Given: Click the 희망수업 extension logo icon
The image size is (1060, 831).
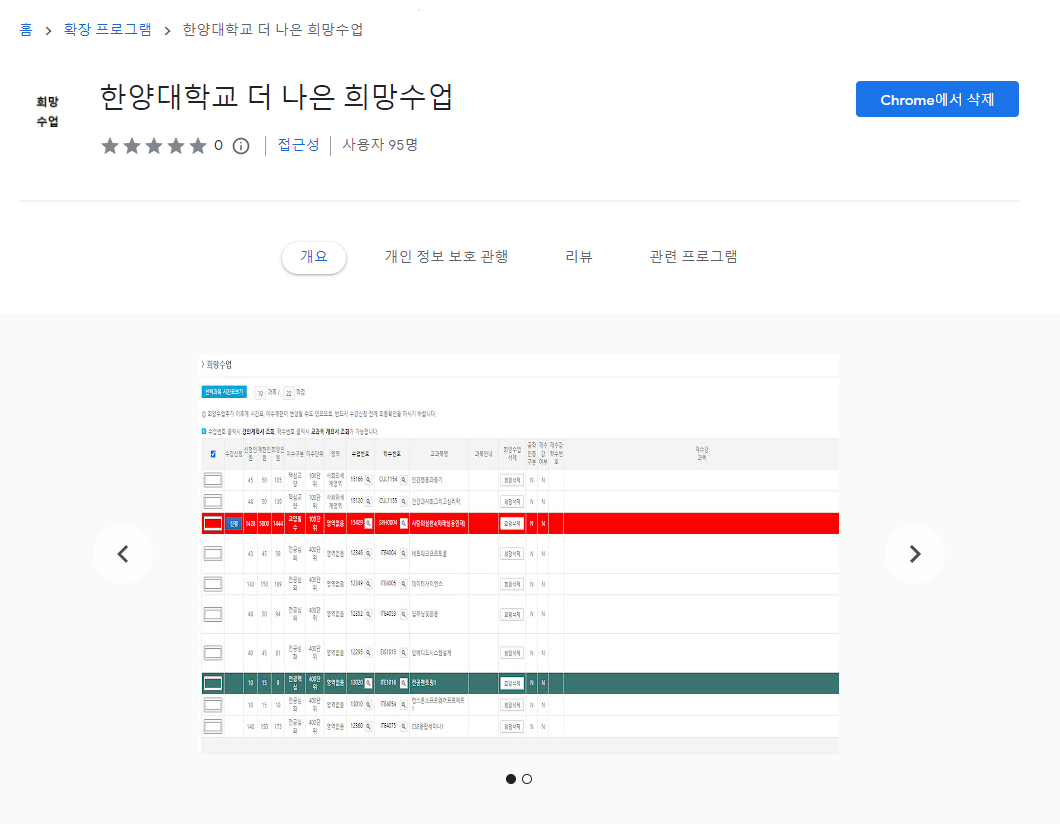Looking at the screenshot, I should click(x=47, y=108).
